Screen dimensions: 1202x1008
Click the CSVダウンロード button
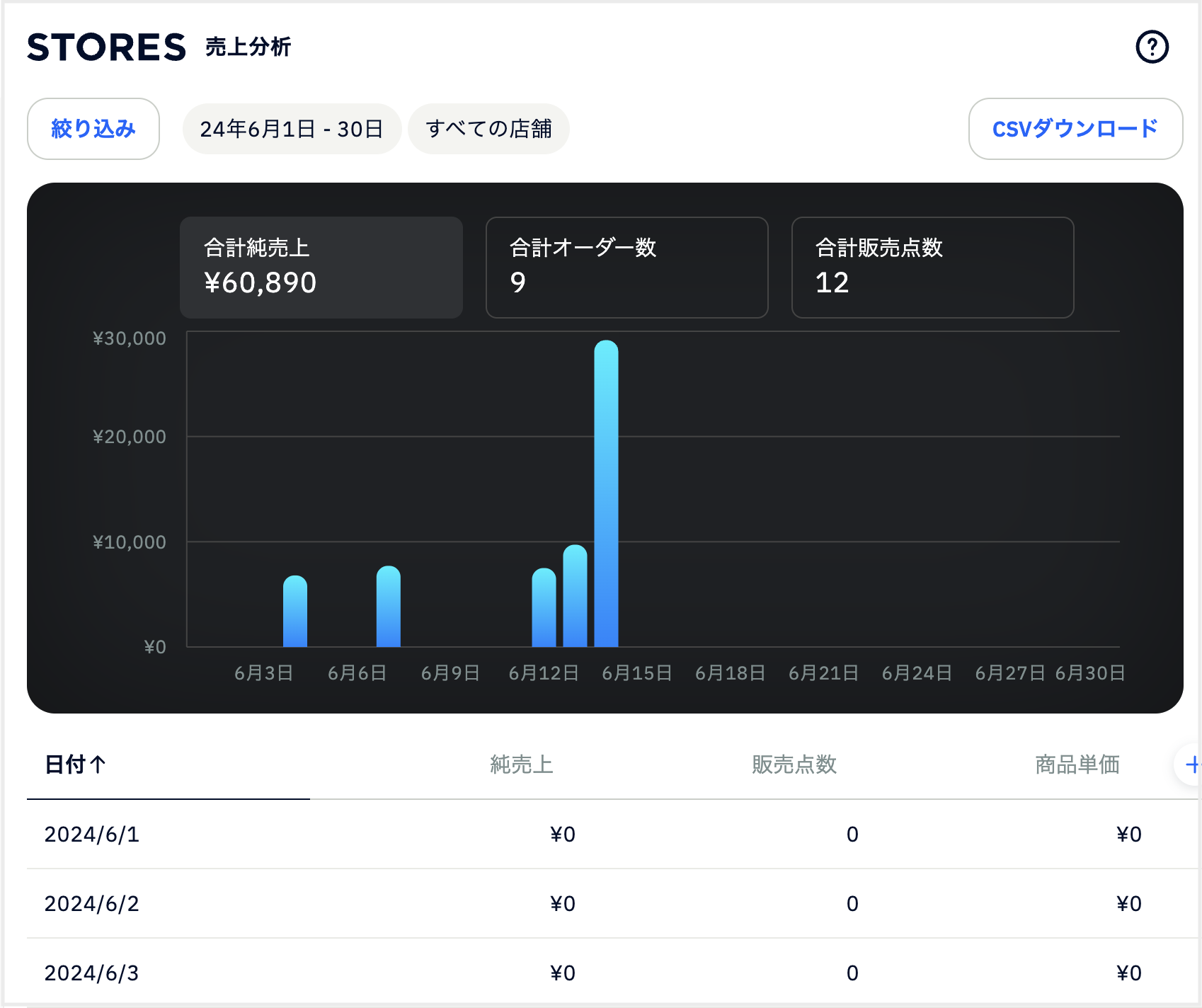pos(1075,129)
